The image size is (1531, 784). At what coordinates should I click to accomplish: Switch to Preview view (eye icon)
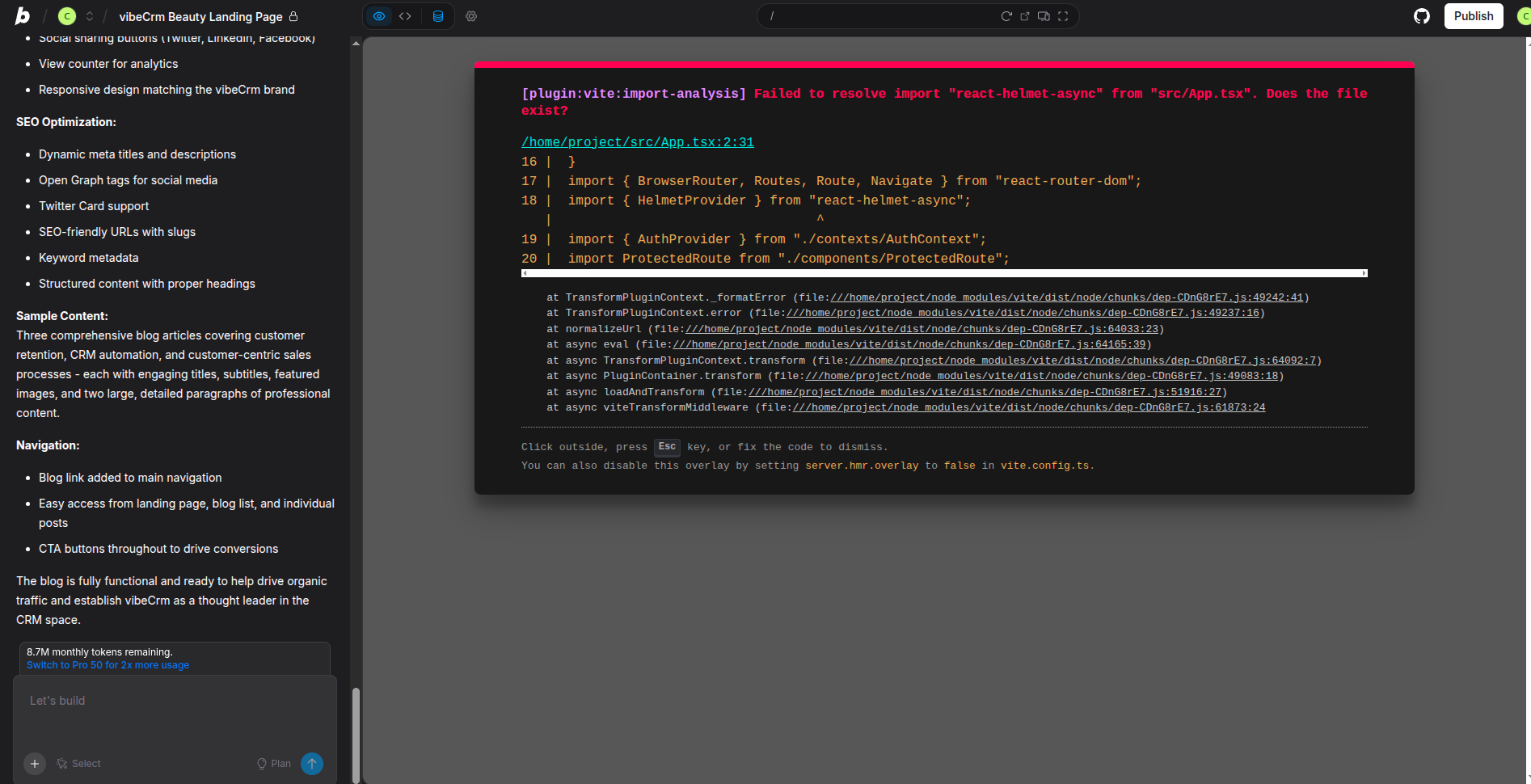[379, 16]
